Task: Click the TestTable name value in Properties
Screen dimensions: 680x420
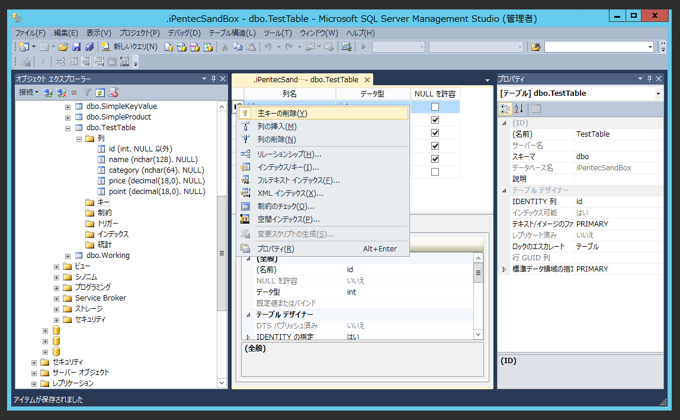Action: click(x=592, y=134)
